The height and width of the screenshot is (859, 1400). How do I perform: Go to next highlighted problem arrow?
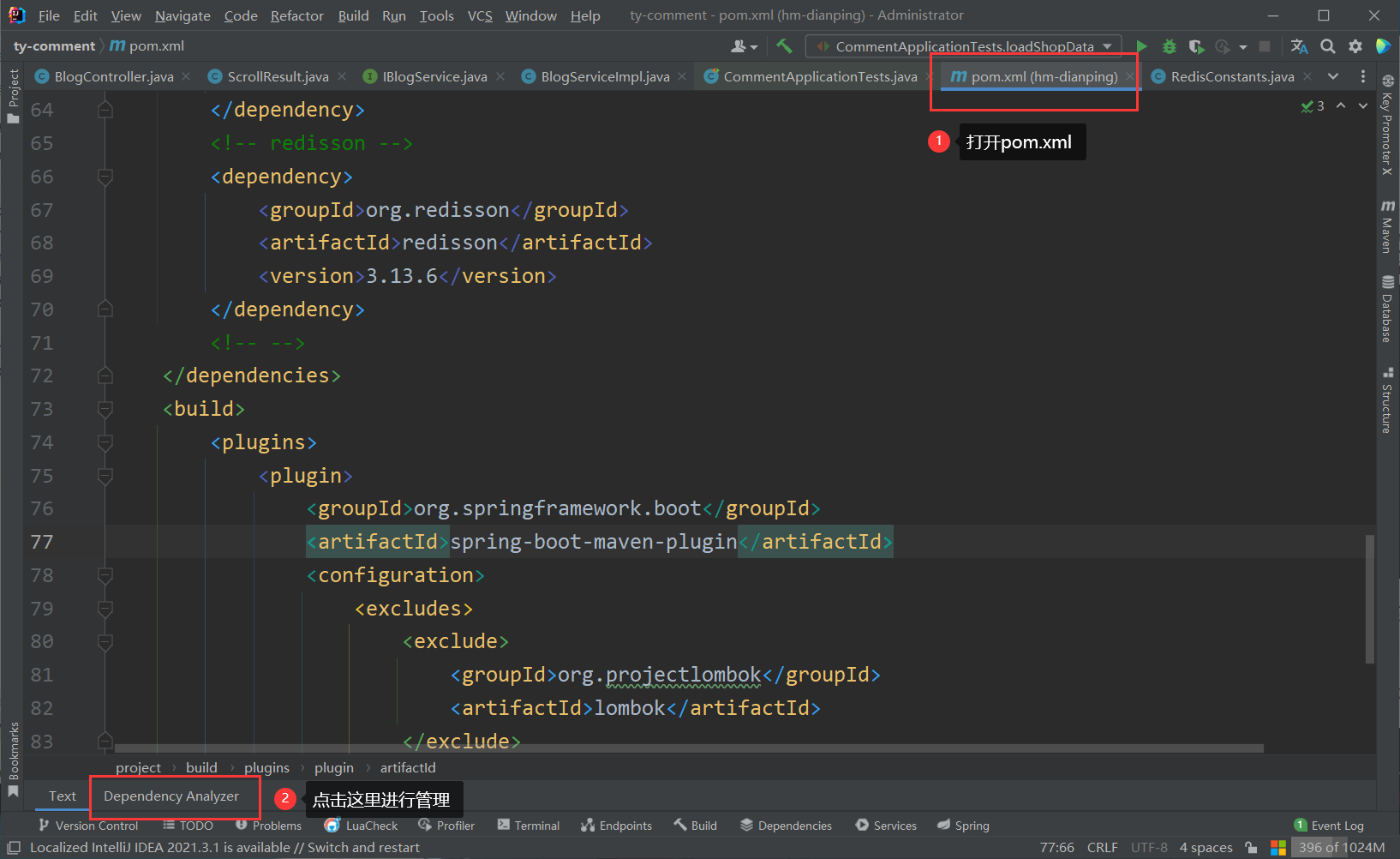click(1363, 105)
